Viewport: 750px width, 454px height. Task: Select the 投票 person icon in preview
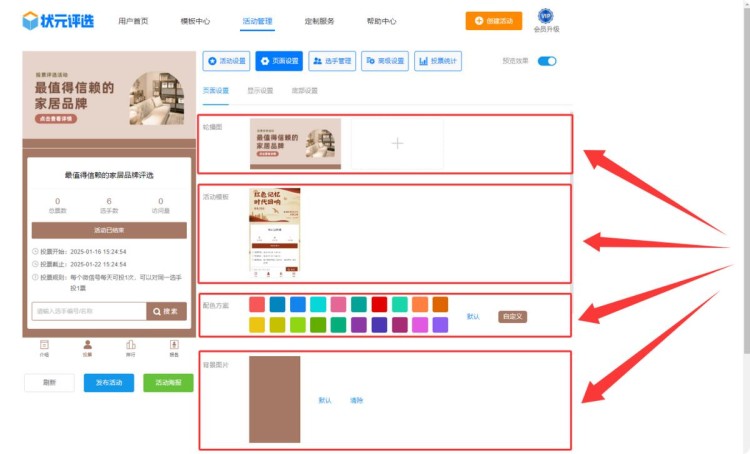[x=87, y=347]
